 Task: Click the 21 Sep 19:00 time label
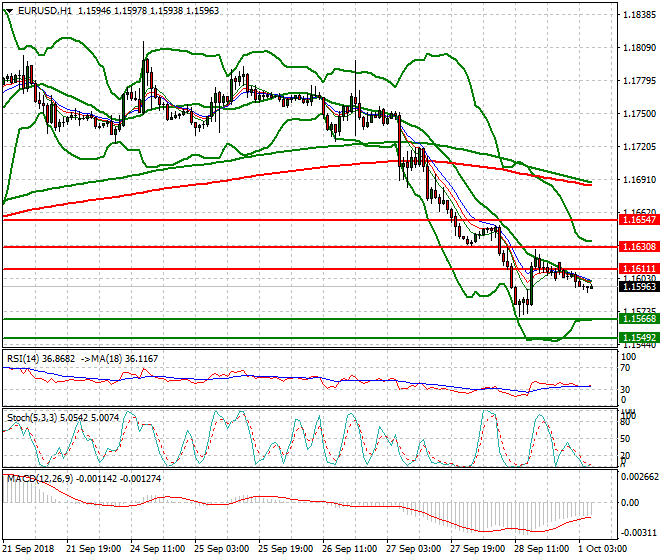tap(93, 549)
